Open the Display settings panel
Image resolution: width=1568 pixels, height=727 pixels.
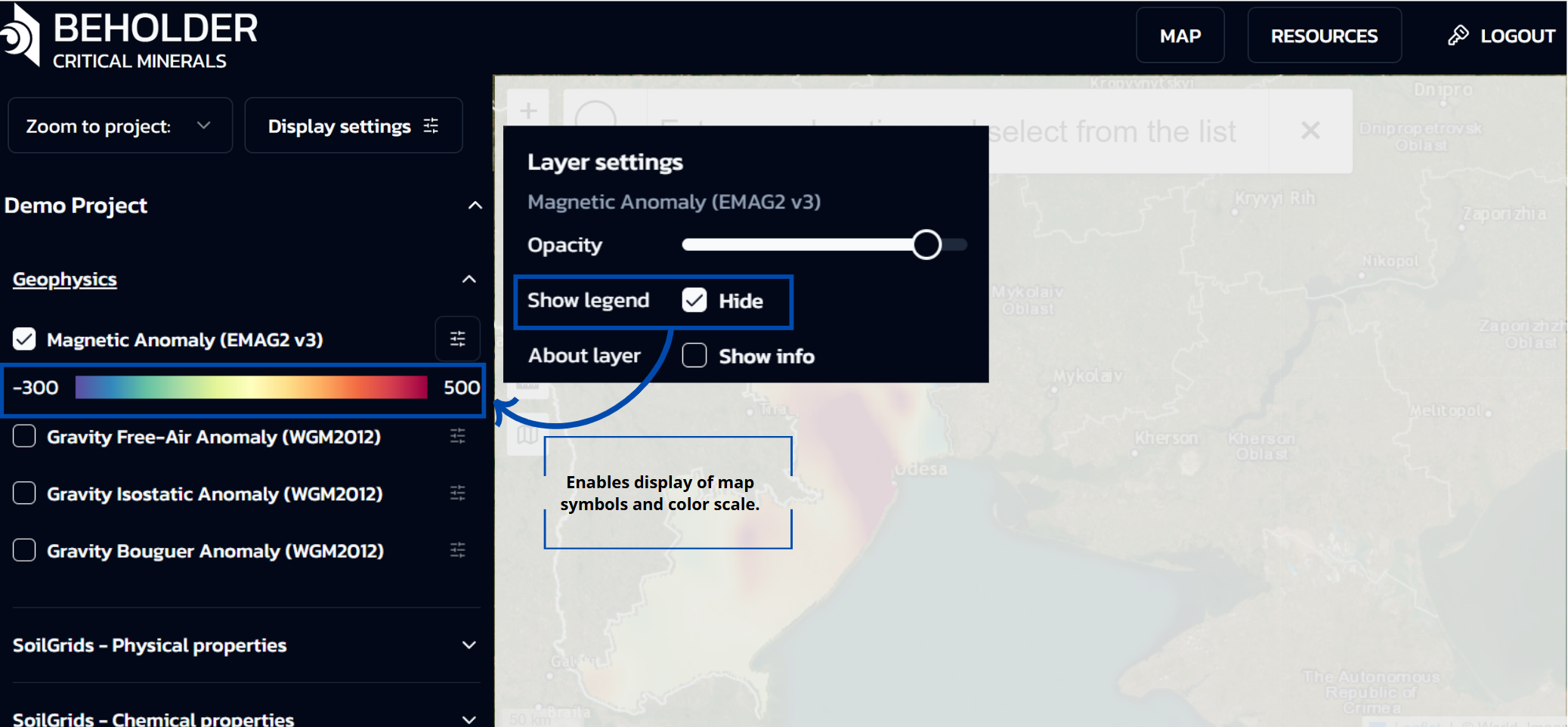pos(353,125)
